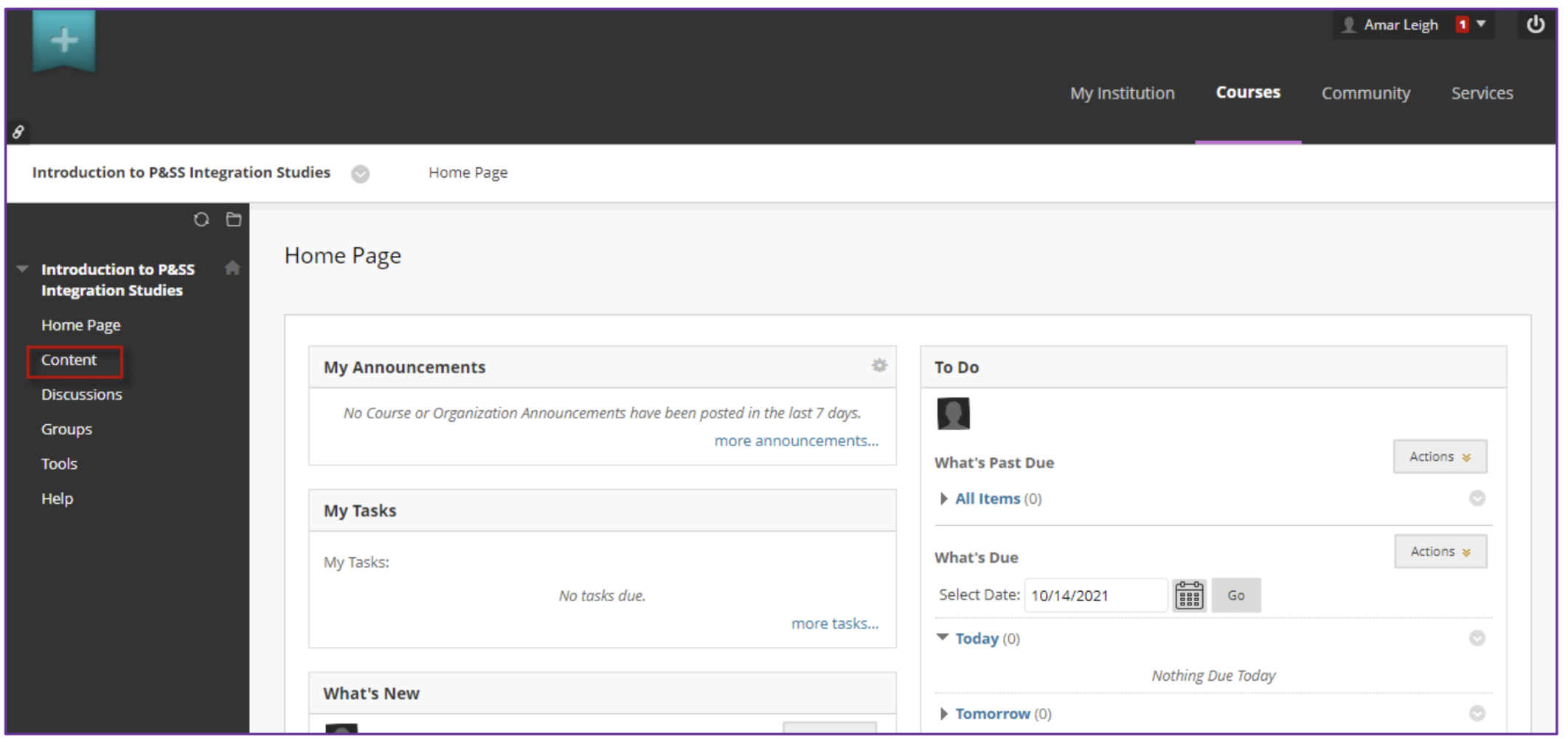
Task: Click the more tasks link
Action: 835,623
